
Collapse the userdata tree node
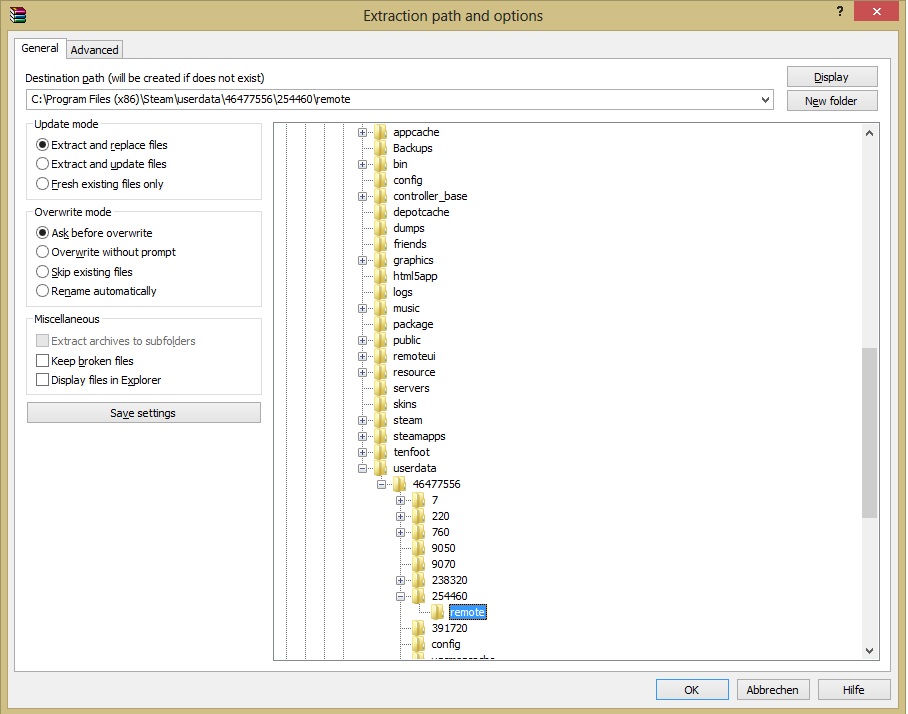(363, 468)
